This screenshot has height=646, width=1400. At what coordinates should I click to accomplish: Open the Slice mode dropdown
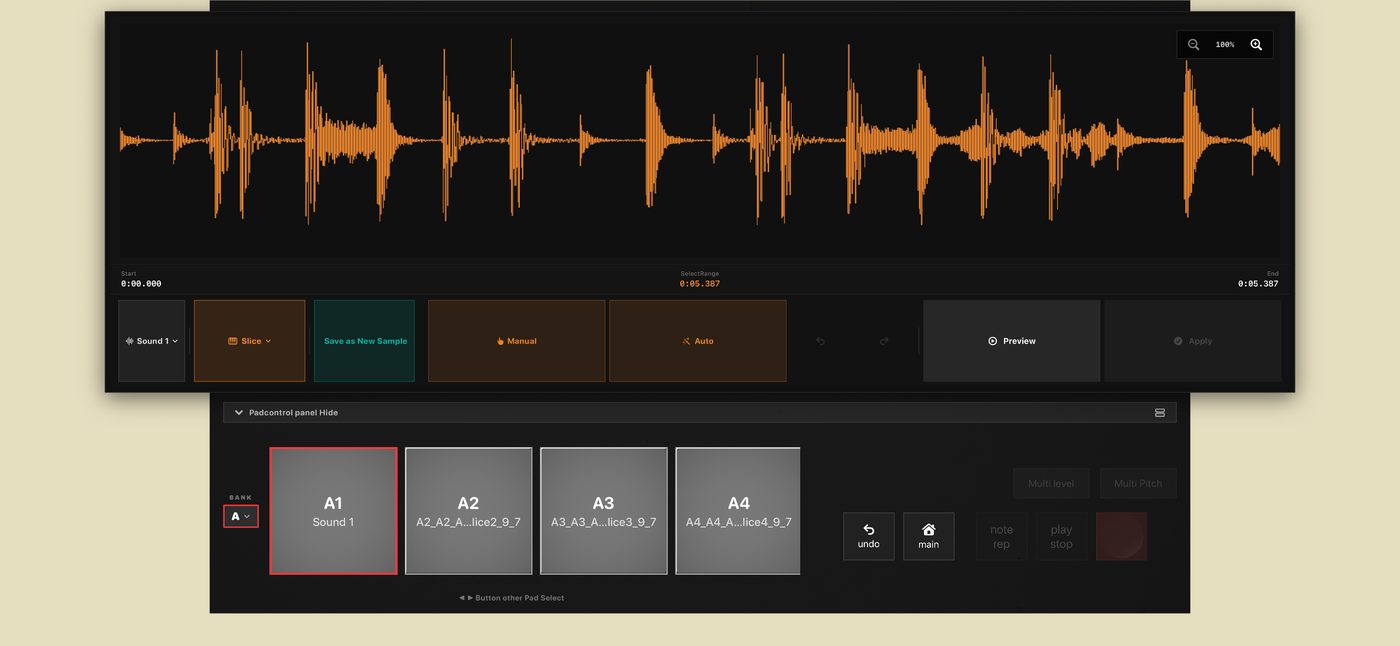(x=249, y=341)
